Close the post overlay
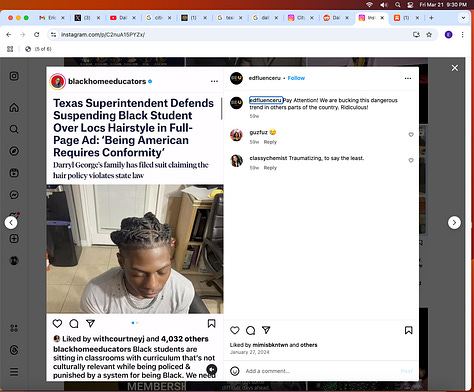474x392 pixels. pos(455,68)
